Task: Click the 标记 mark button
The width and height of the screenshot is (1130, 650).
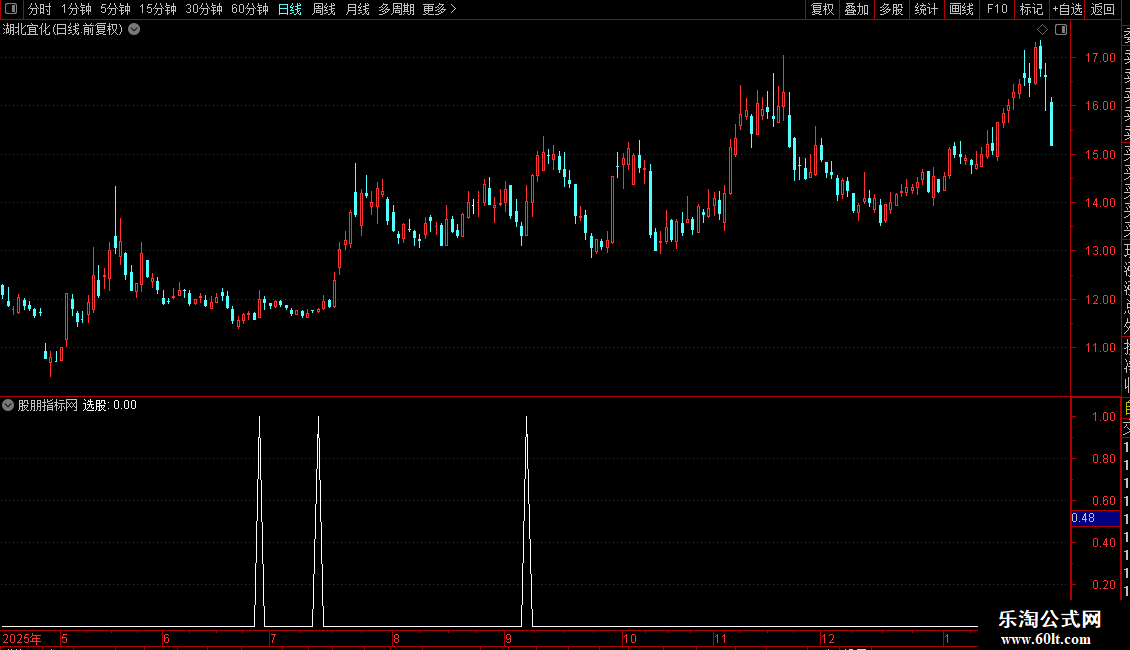Action: 1031,9
